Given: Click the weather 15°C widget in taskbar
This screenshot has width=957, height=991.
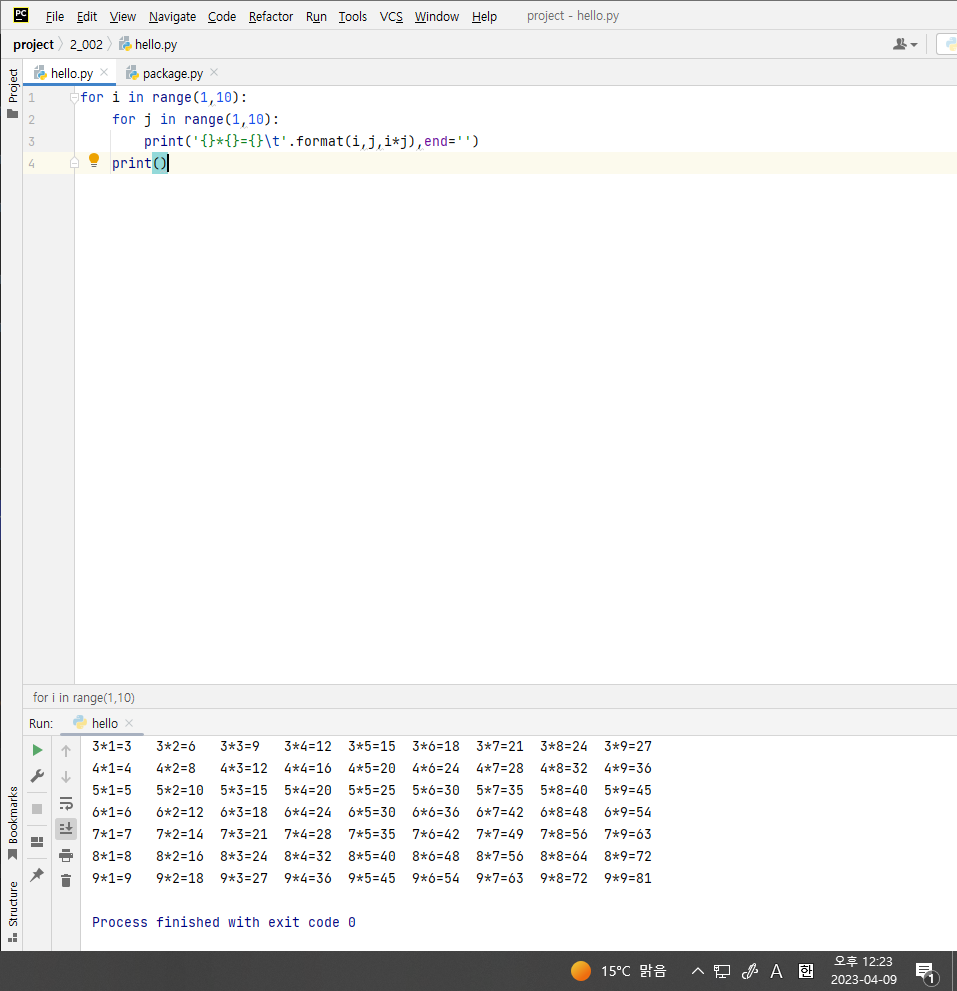Looking at the screenshot, I should click(619, 971).
